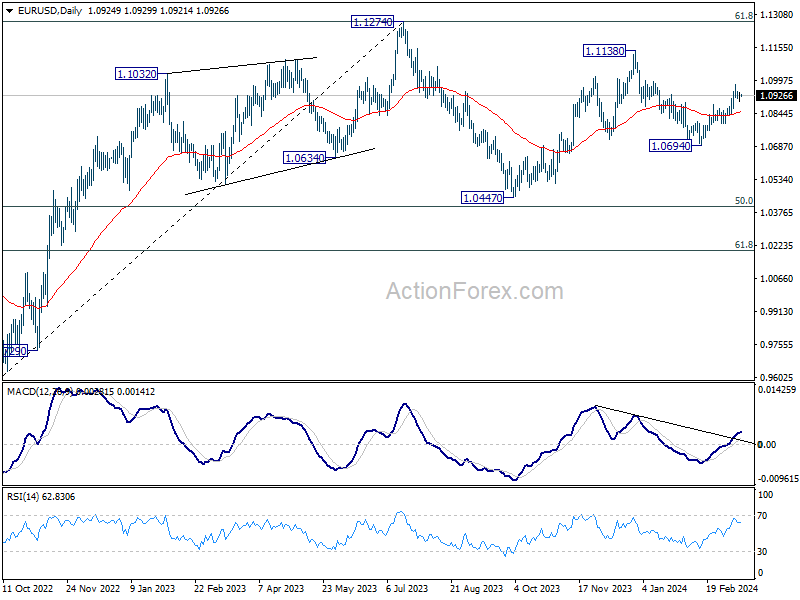
Task: Click the 1.00660 price axis value
Action: coord(777,279)
